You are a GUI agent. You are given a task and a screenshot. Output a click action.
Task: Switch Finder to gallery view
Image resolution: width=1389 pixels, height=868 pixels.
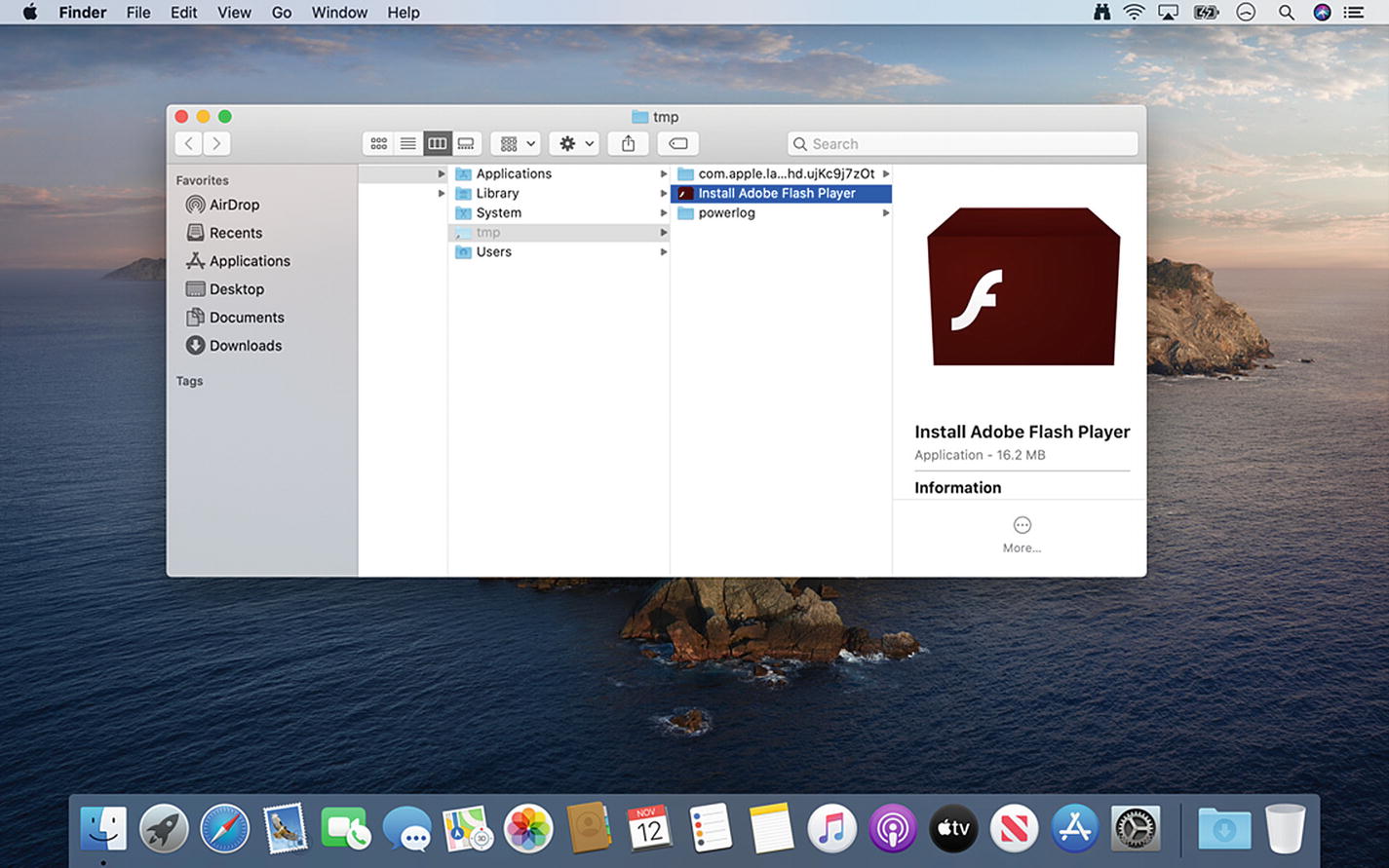pos(466,143)
